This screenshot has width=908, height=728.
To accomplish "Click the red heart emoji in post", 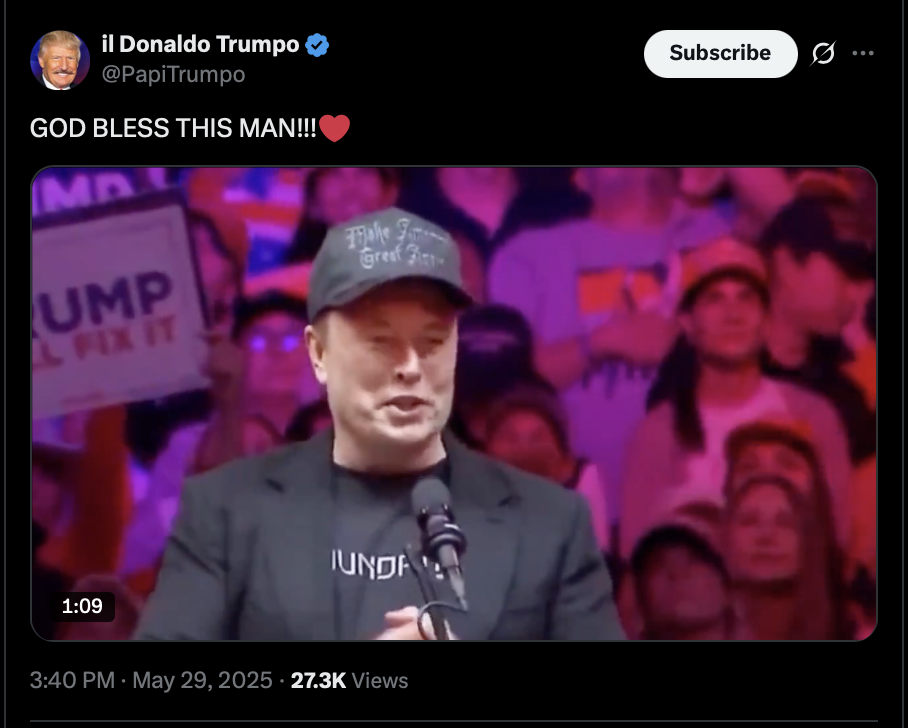I will [x=334, y=128].
